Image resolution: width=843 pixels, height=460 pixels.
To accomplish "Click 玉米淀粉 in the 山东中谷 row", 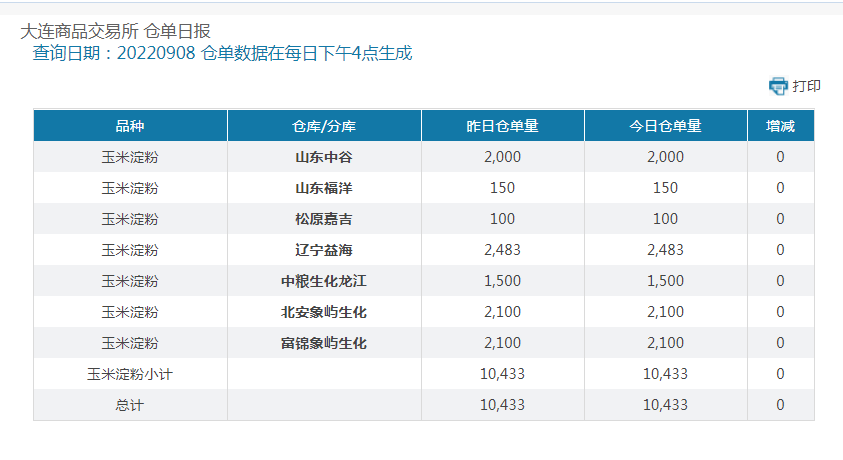I will (x=130, y=157).
